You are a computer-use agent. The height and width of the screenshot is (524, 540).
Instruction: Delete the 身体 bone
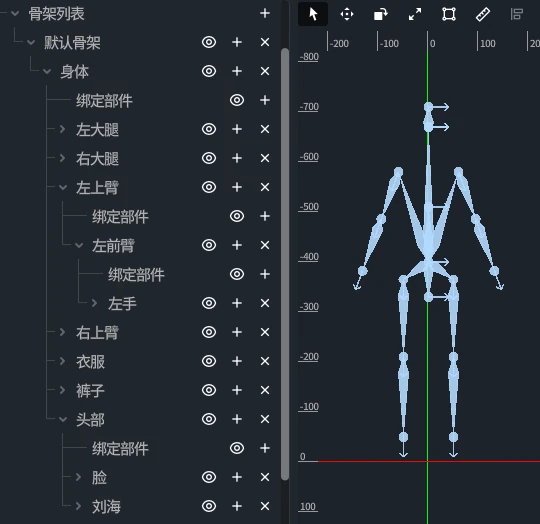pos(264,71)
